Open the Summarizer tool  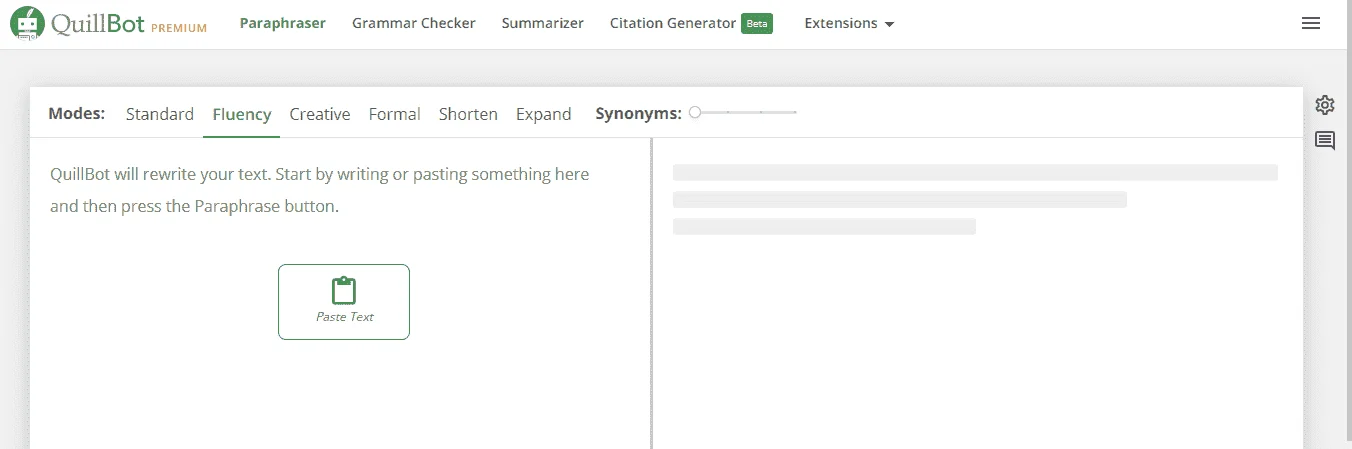coord(543,23)
